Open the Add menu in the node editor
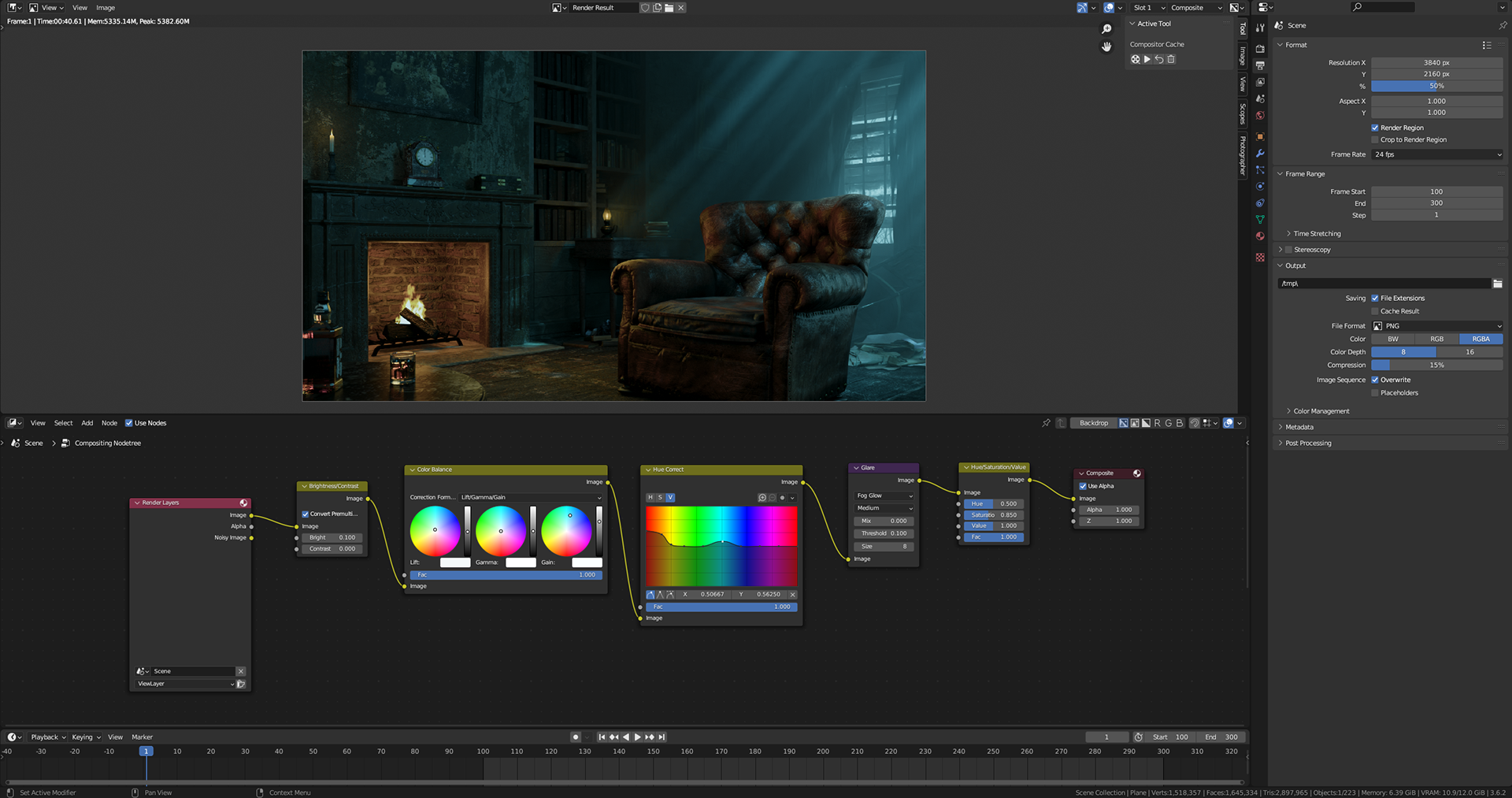The height and width of the screenshot is (798, 1512). point(87,423)
